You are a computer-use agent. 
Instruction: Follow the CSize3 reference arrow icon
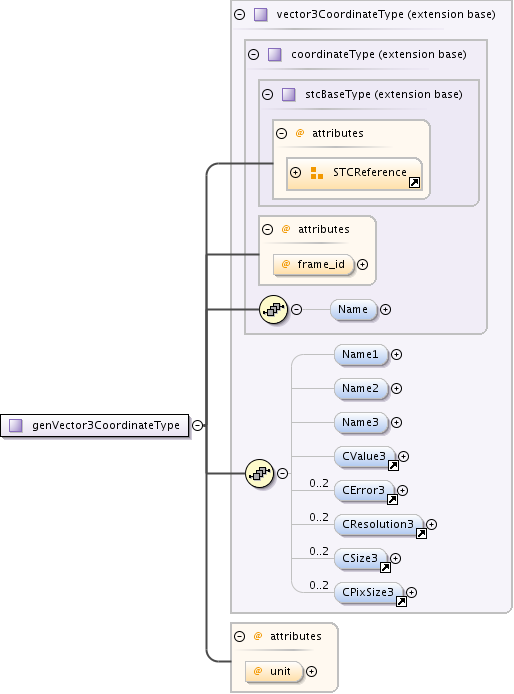coord(385,568)
